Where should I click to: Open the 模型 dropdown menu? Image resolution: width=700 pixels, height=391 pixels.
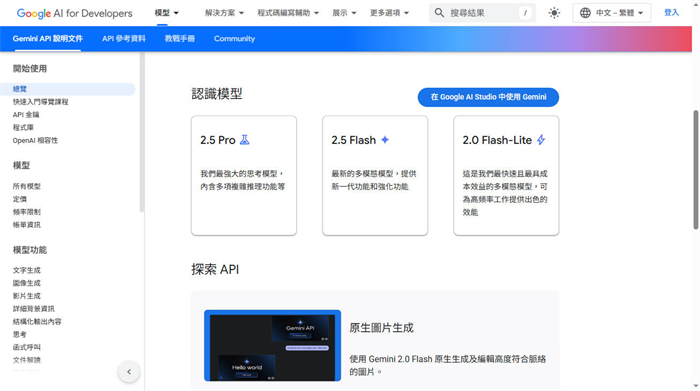click(x=167, y=13)
